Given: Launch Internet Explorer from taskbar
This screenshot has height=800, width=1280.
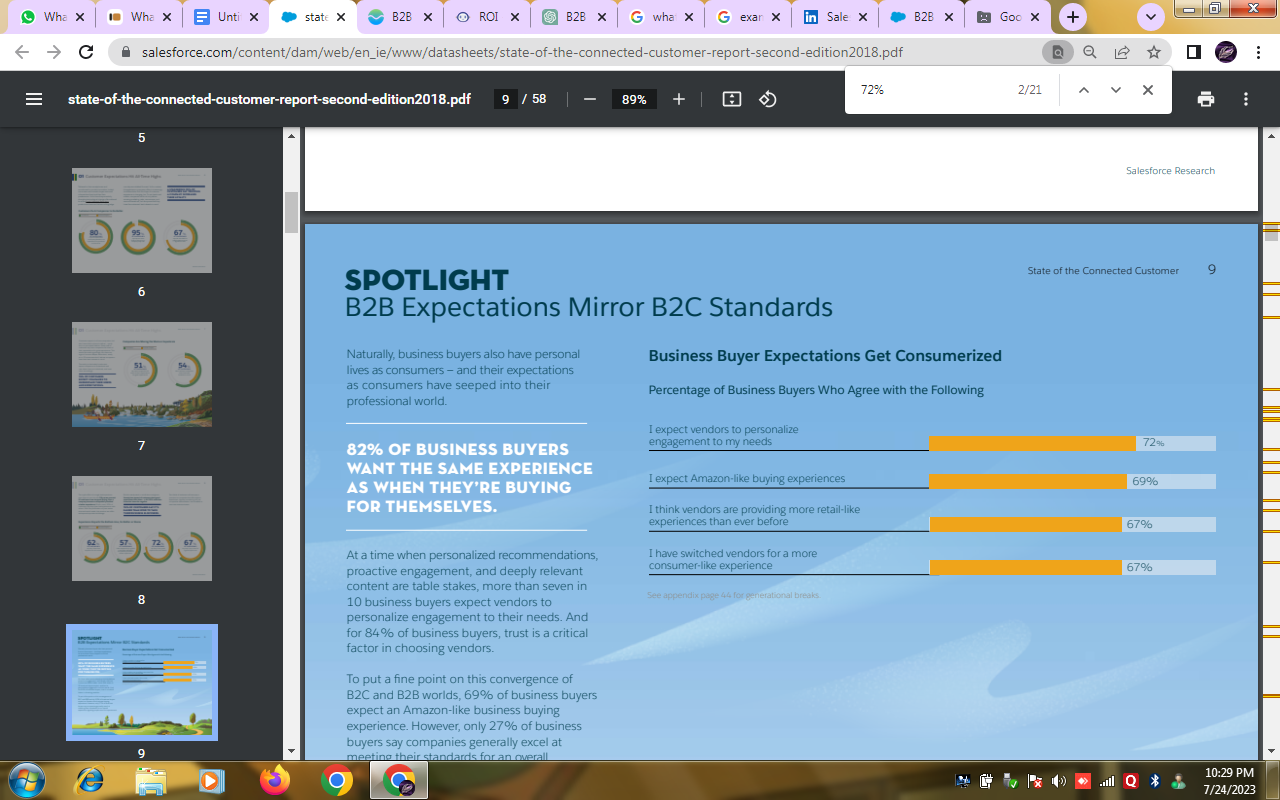Looking at the screenshot, I should pos(90,780).
